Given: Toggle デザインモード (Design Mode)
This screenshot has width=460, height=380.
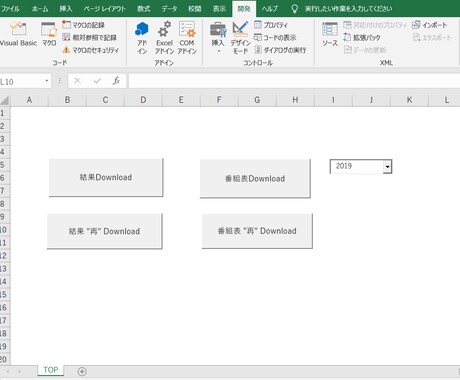Looking at the screenshot, I should coord(240,37).
